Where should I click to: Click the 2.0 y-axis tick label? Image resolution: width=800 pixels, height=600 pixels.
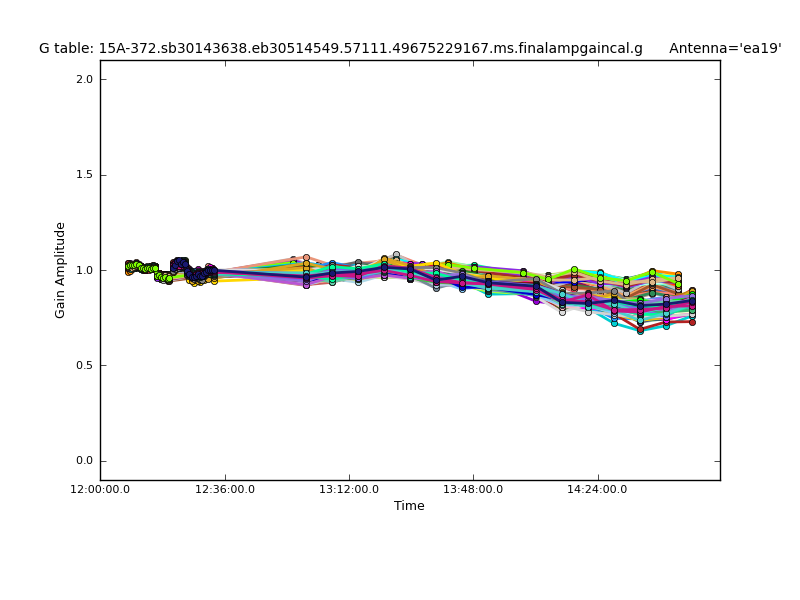(x=84, y=79)
